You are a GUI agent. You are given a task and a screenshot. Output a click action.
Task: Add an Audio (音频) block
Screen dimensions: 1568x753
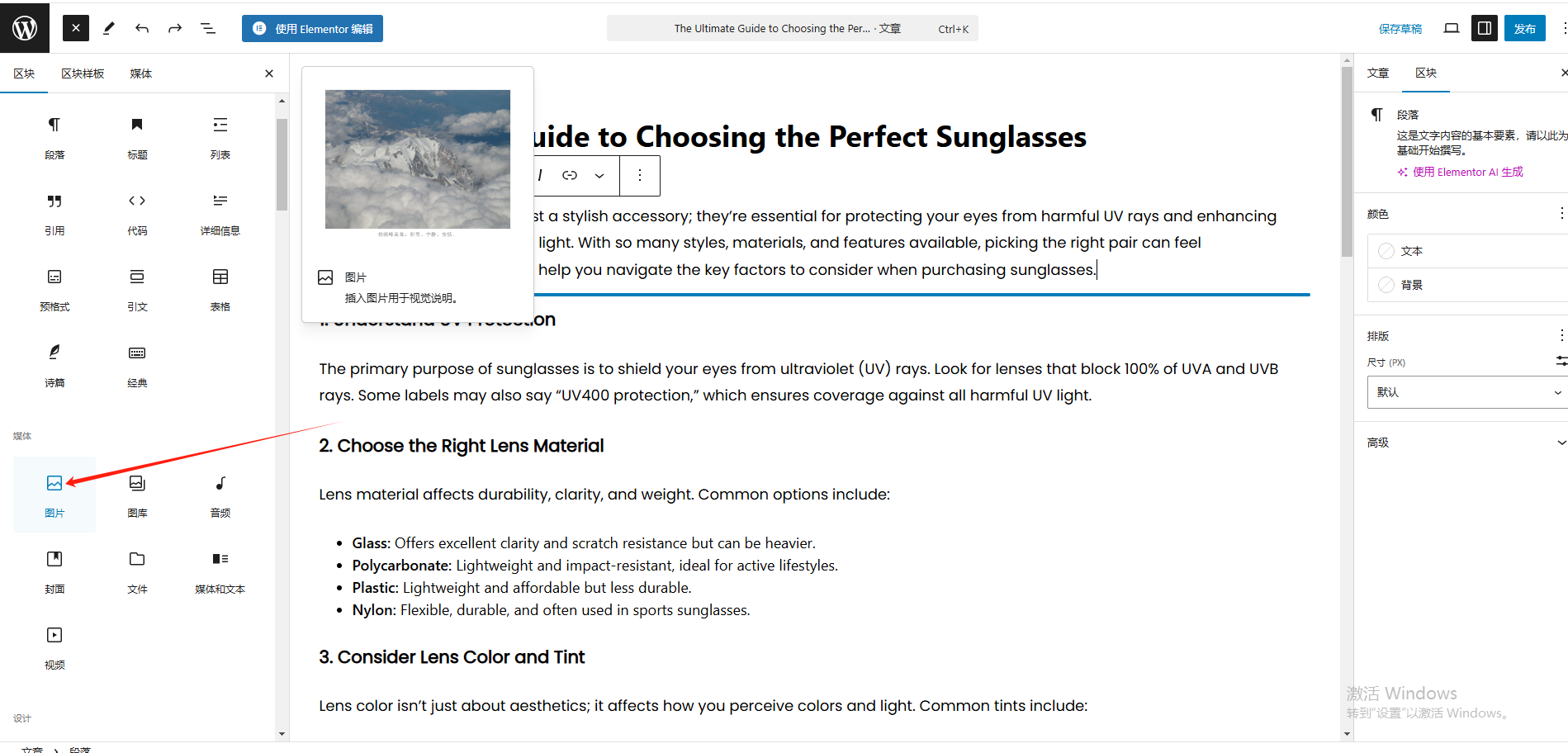tap(220, 493)
